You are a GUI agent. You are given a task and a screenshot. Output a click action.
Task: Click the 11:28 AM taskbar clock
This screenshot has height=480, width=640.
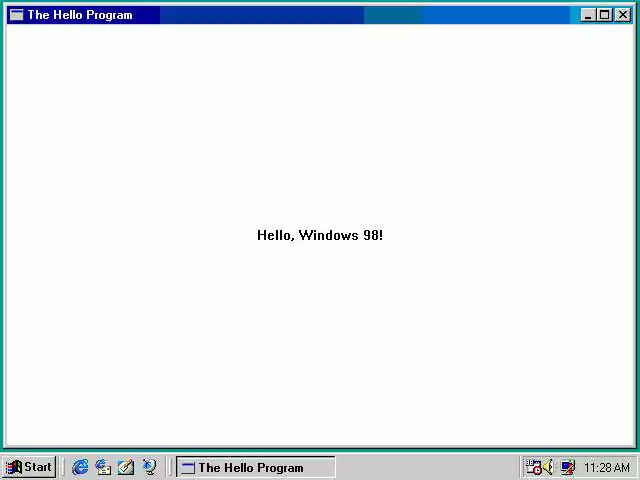606,467
